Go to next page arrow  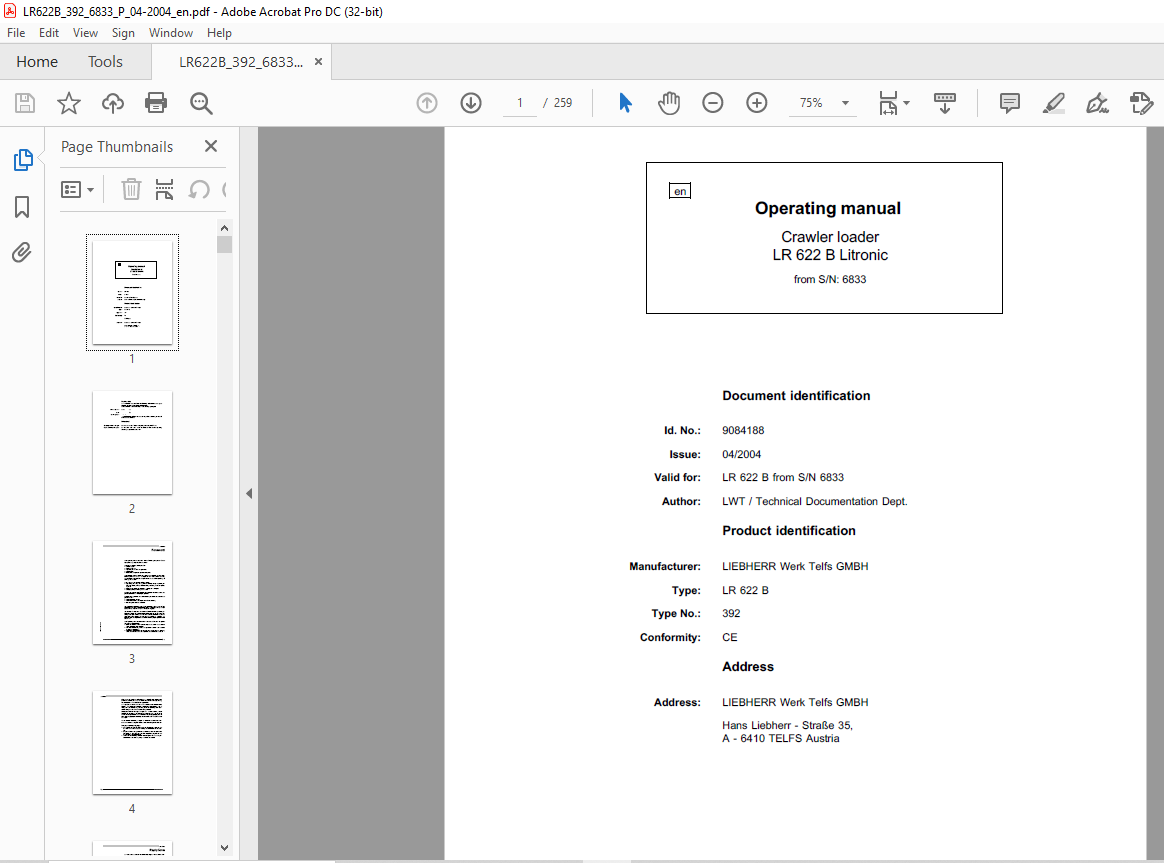click(x=471, y=103)
